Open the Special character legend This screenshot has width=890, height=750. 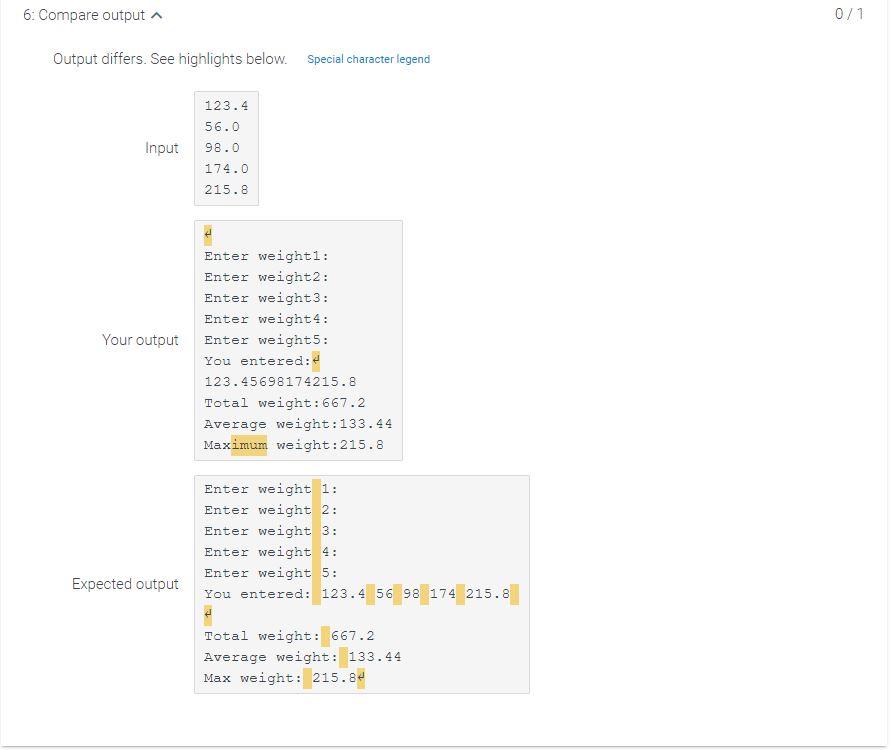(370, 59)
